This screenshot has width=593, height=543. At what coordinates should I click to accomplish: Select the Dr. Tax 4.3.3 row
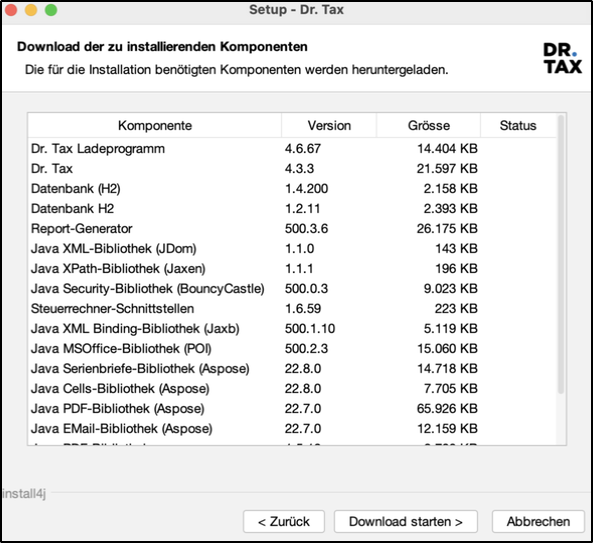[292, 169]
